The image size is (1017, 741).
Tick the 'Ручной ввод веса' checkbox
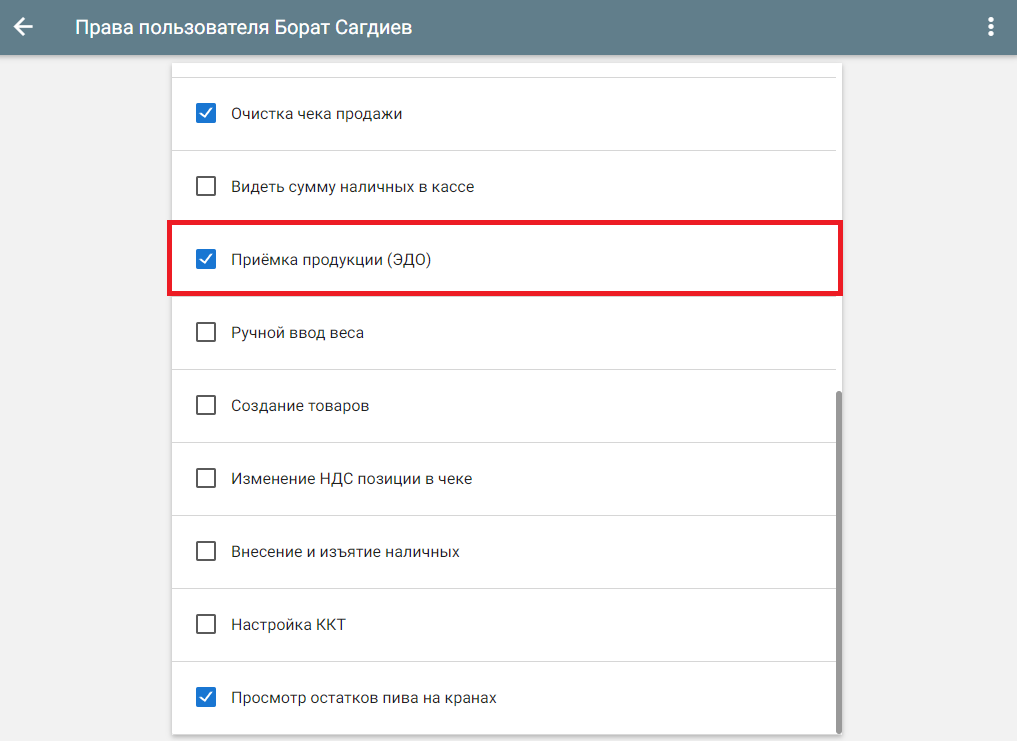click(206, 332)
